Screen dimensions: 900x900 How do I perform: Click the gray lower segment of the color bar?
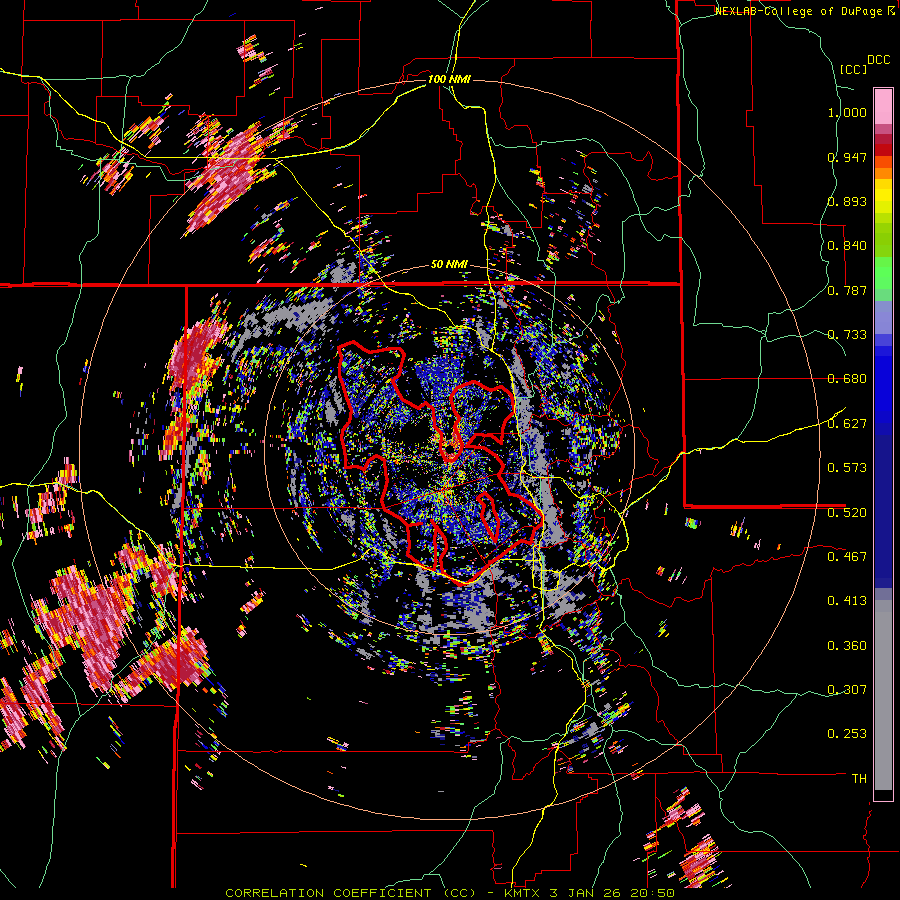(883, 697)
